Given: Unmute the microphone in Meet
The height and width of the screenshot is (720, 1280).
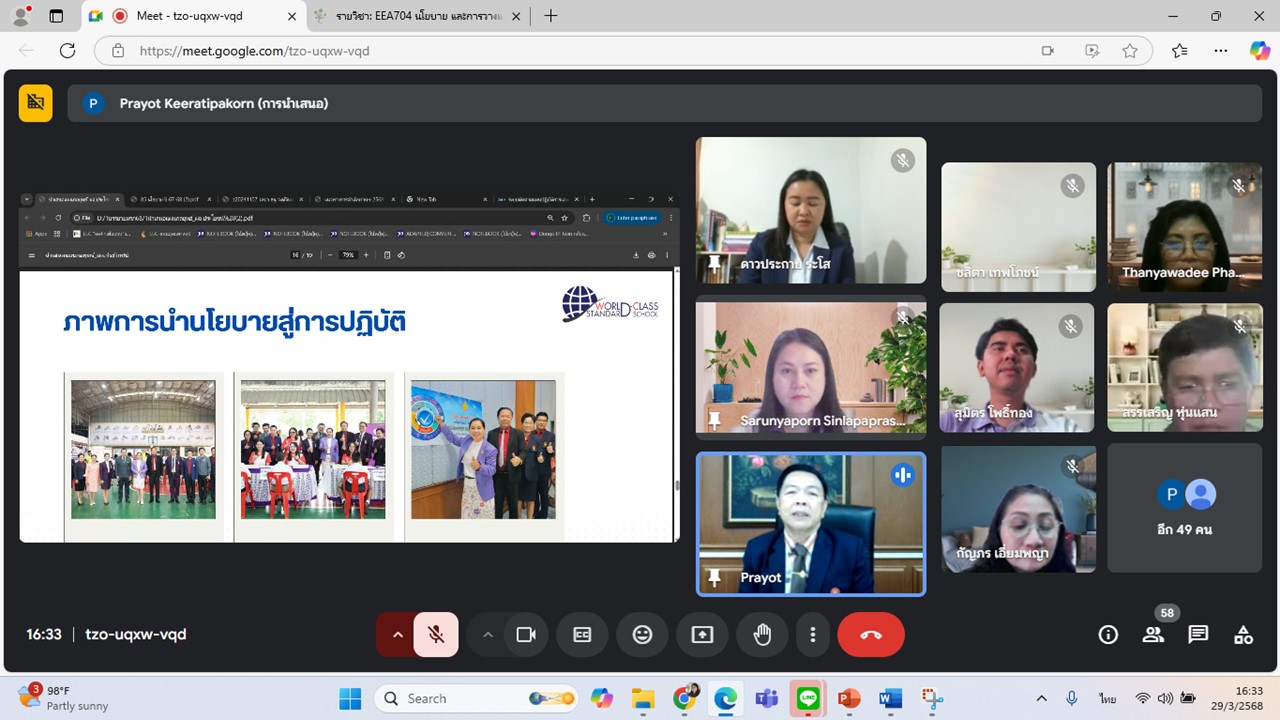Looking at the screenshot, I should [x=436, y=634].
